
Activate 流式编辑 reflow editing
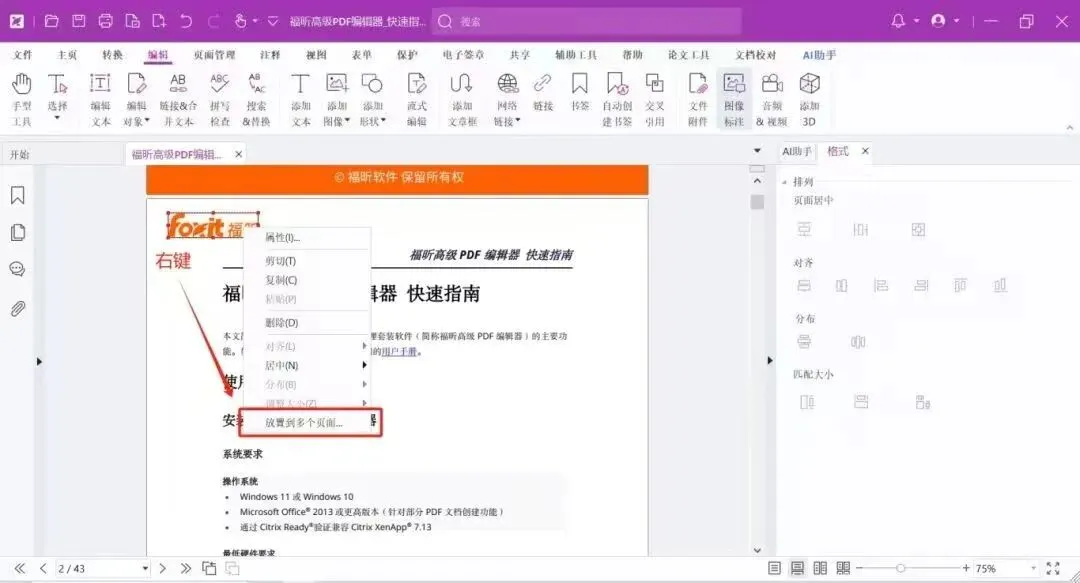[x=417, y=99]
